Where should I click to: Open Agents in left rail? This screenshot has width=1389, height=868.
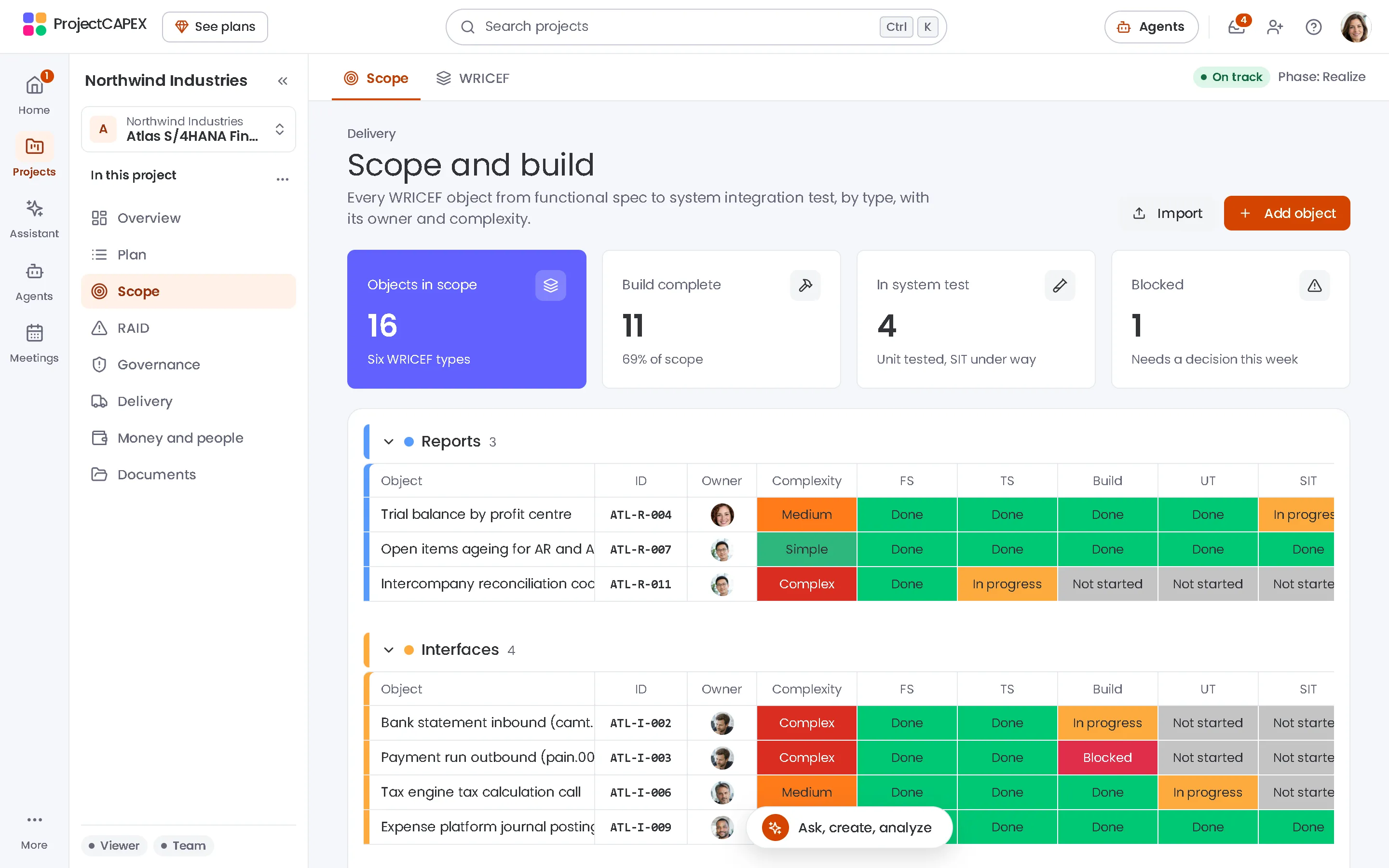point(34,281)
